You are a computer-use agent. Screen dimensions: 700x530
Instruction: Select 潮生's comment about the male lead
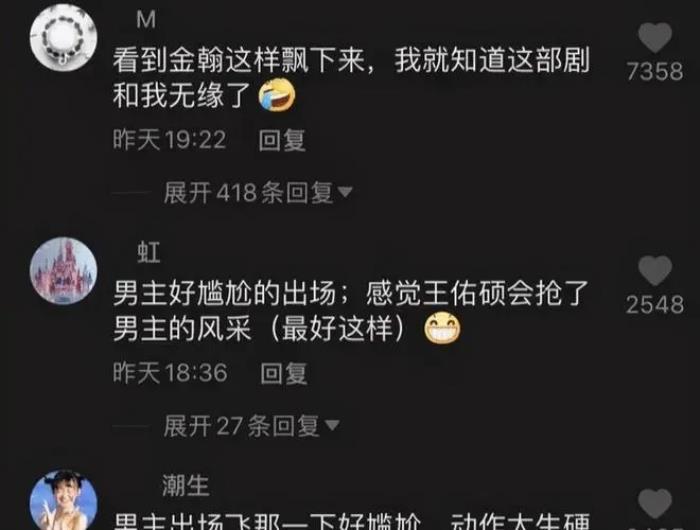click(352, 522)
